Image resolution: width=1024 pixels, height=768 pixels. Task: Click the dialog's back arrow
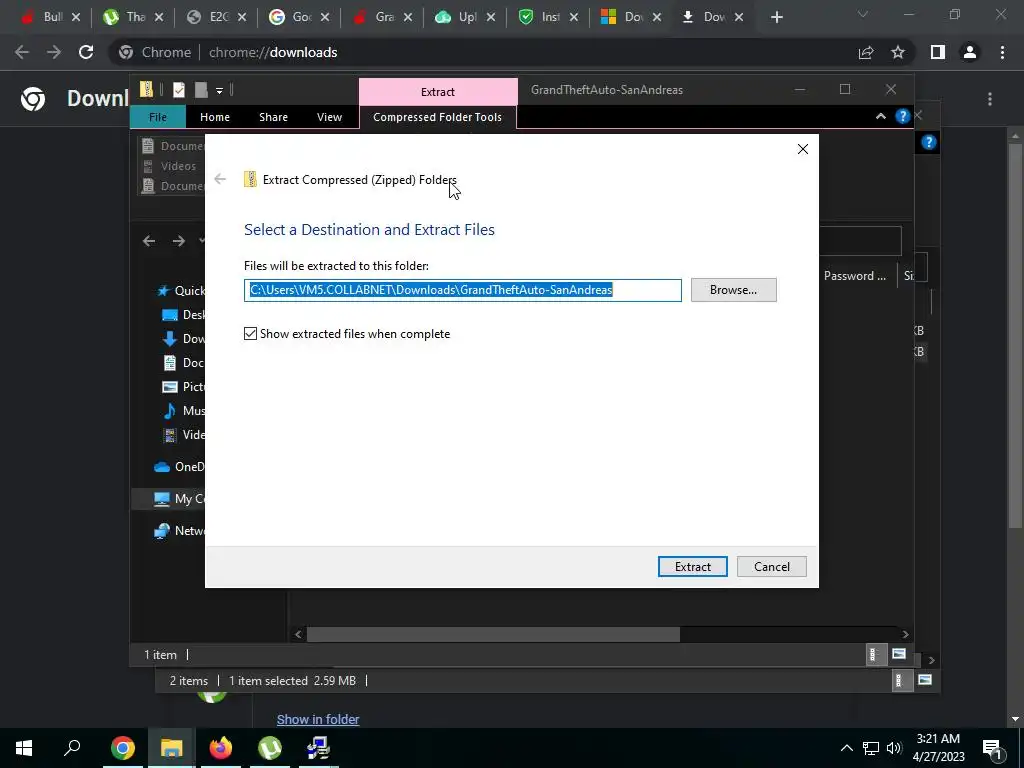point(220,179)
